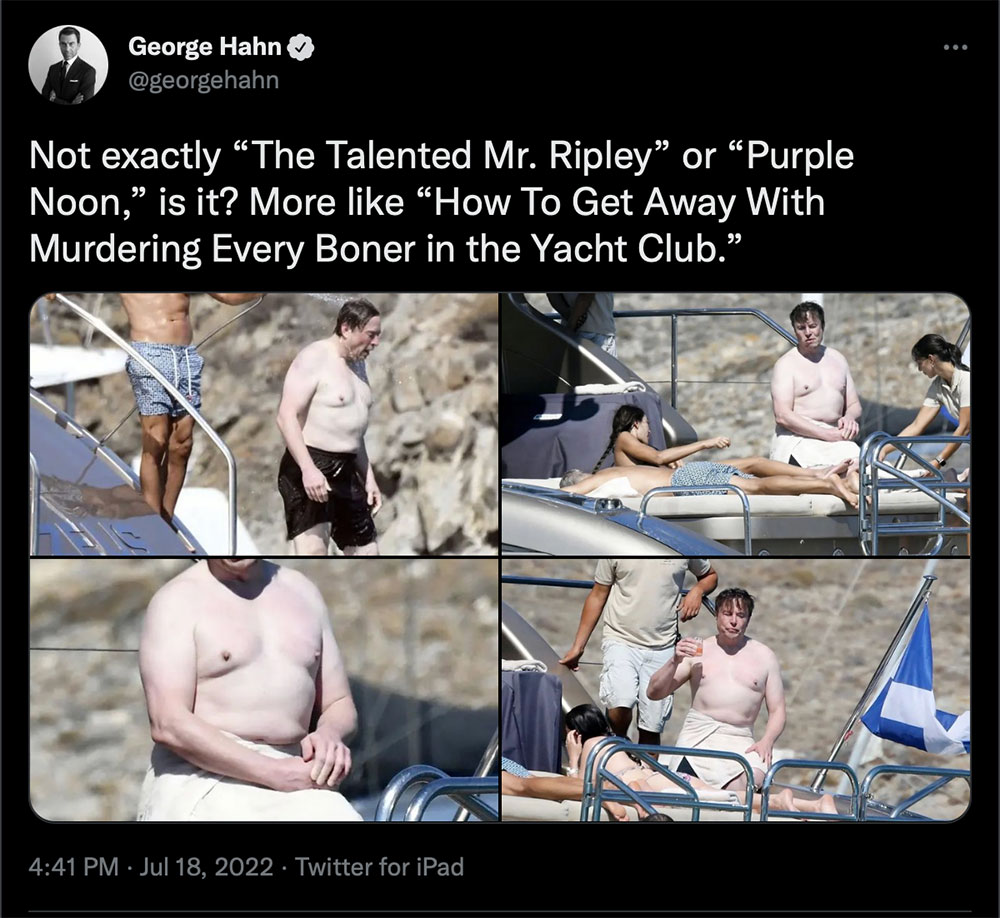Screen dimensions: 1000x918
Task: Click the blue verified badge
Action: [298, 47]
